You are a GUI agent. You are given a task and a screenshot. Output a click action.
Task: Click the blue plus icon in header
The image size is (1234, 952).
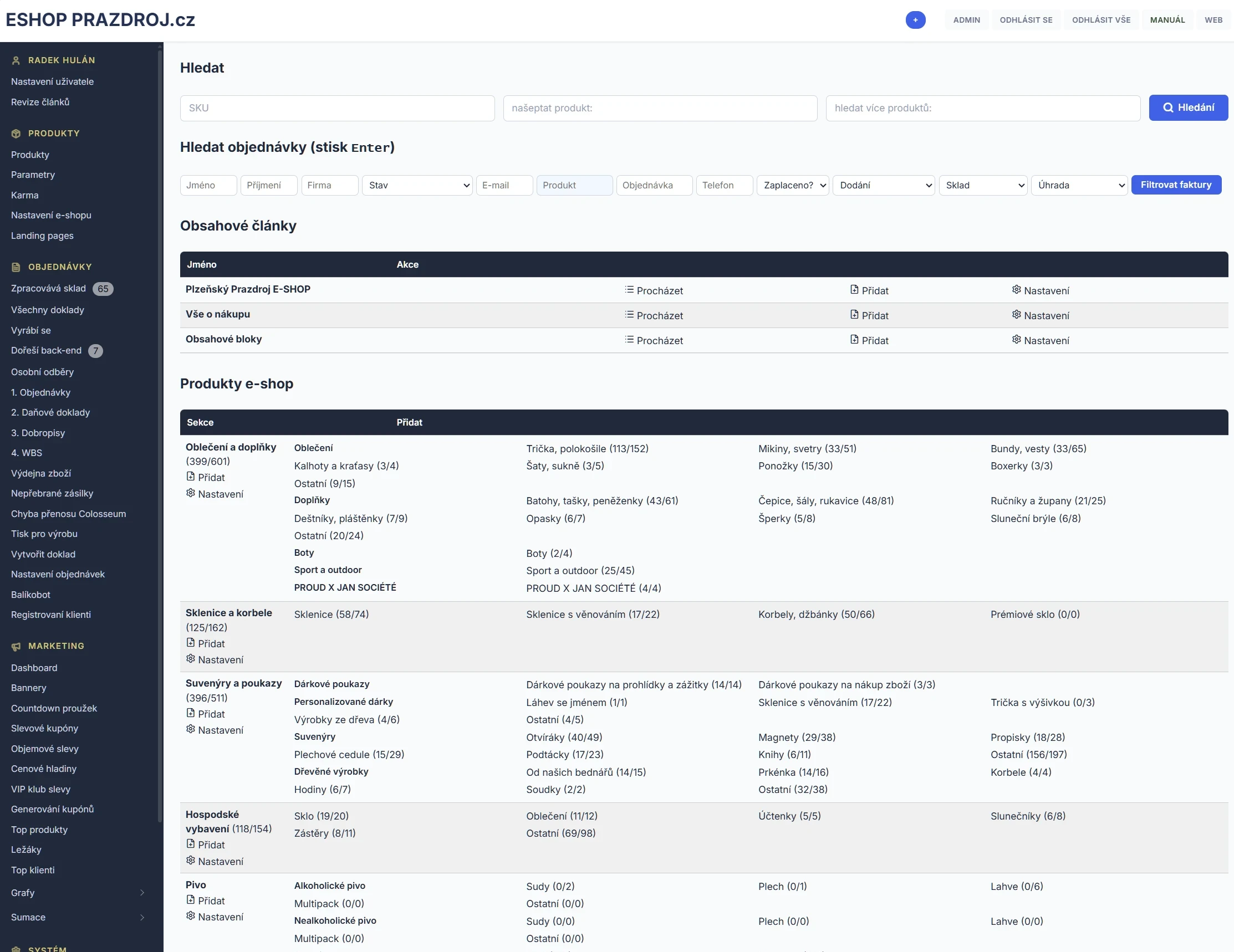(915, 20)
